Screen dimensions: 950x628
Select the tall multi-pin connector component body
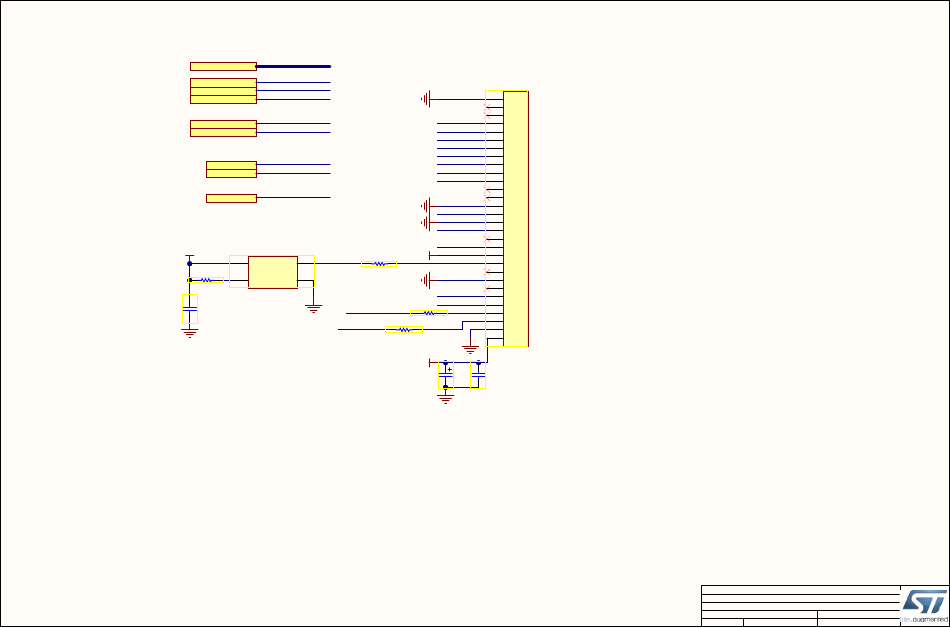tap(516, 219)
